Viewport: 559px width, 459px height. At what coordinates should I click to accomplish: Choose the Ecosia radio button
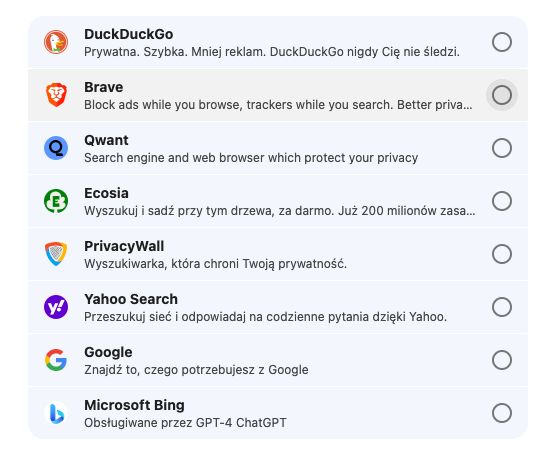(x=502, y=201)
